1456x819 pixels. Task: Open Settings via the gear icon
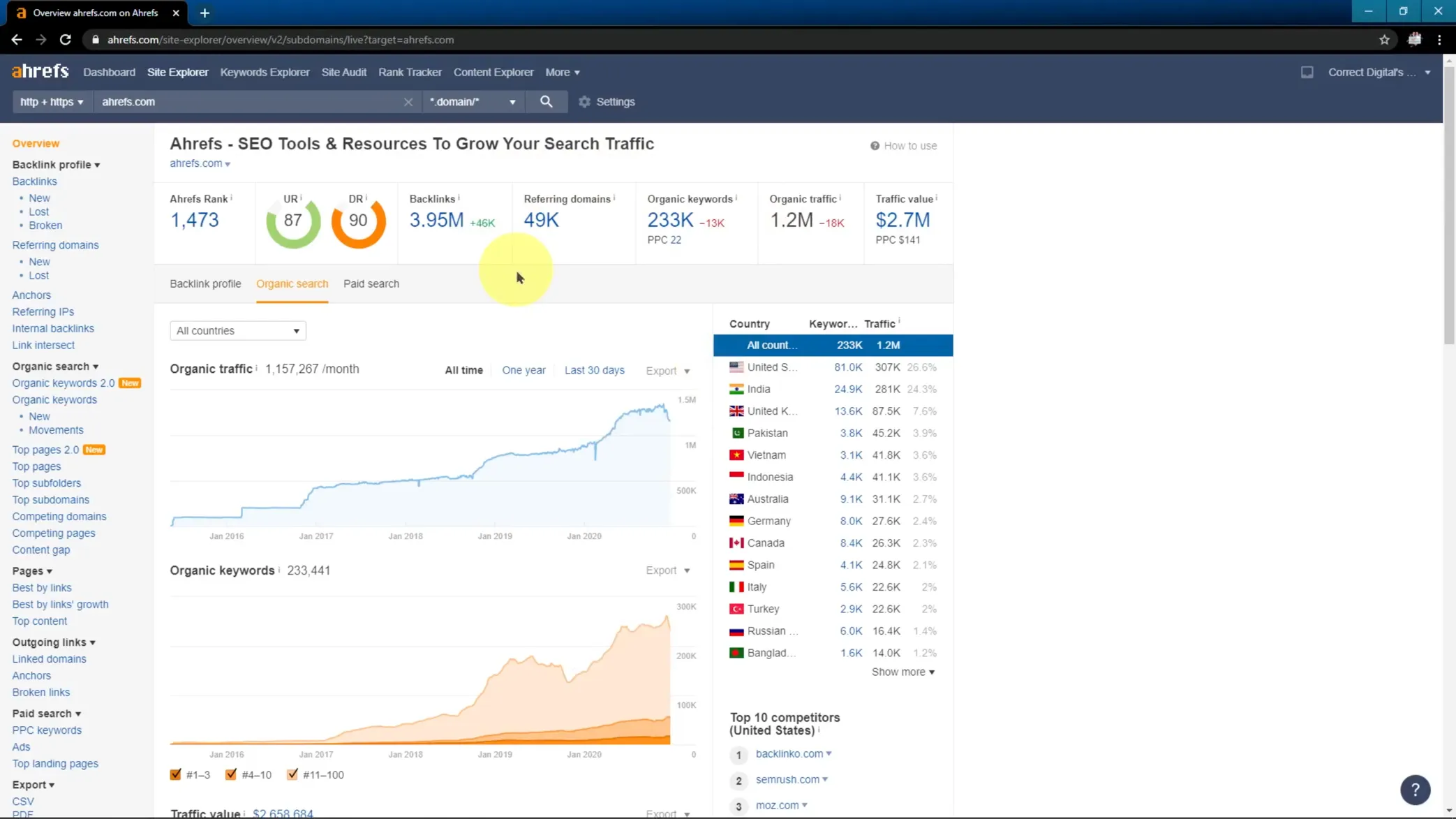pos(585,102)
